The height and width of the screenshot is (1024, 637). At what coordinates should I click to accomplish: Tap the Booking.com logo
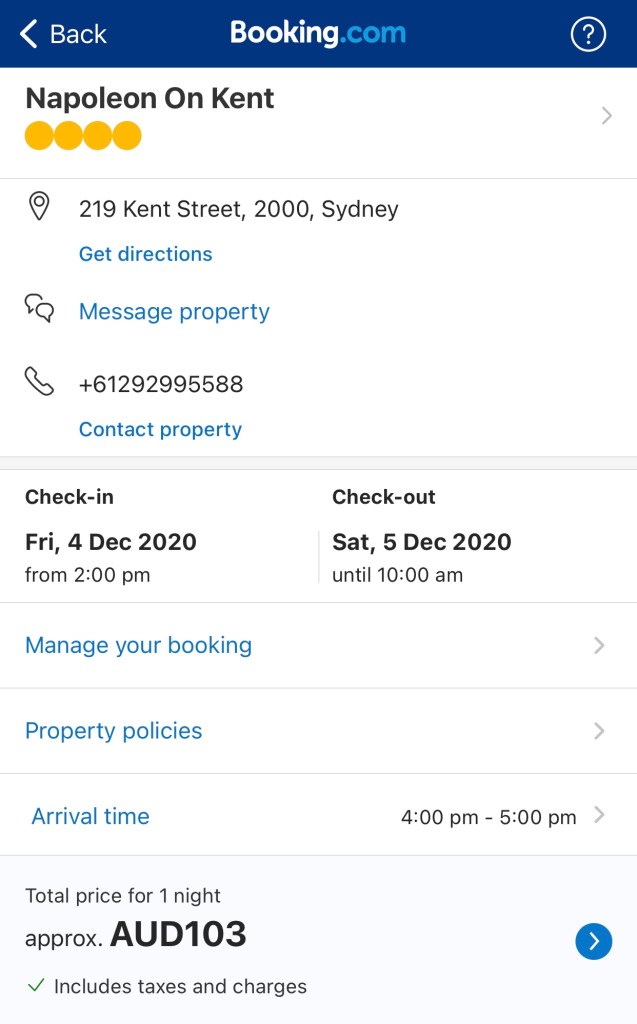[x=318, y=33]
